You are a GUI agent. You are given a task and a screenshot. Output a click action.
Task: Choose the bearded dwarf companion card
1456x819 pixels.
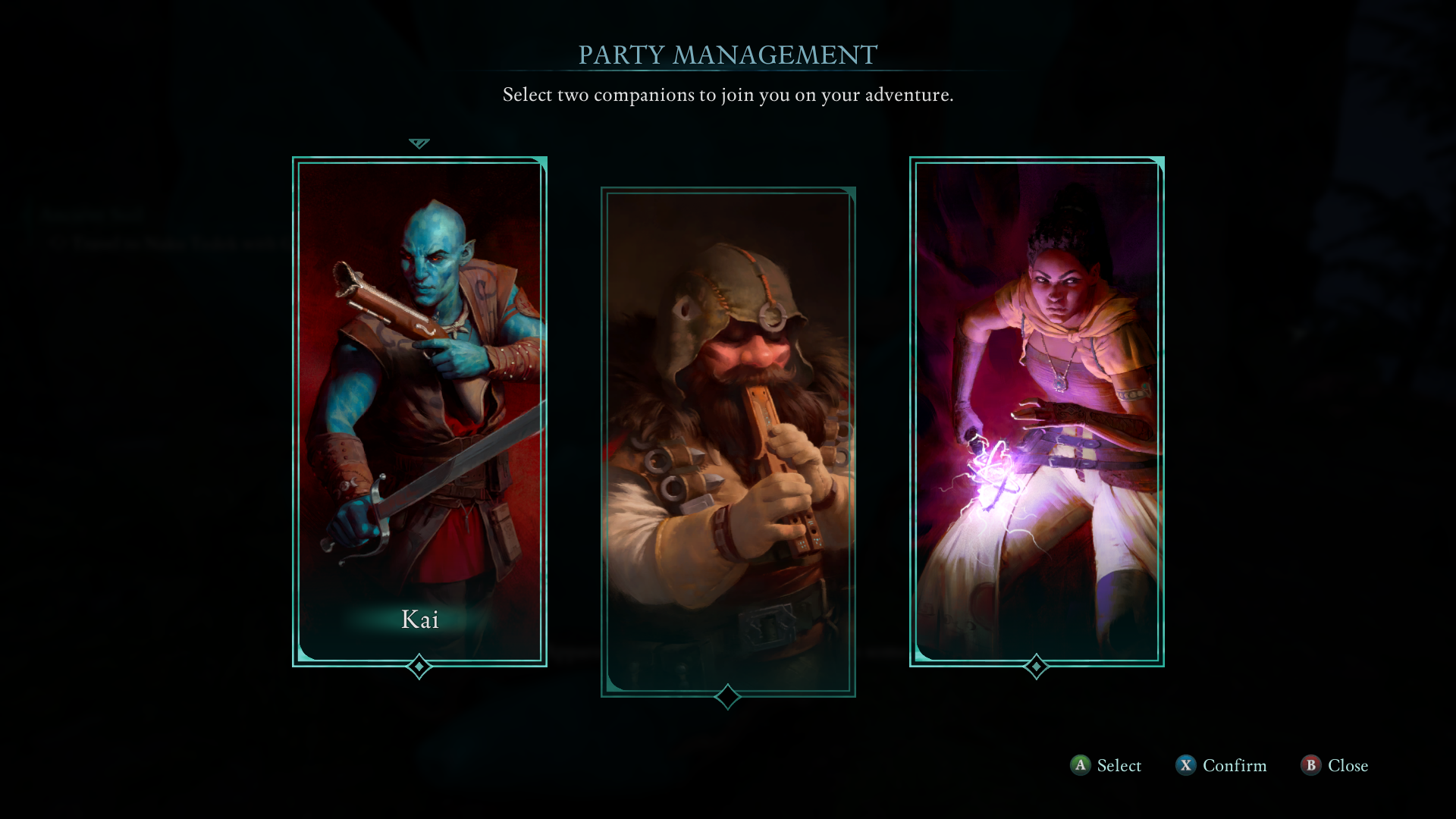(728, 441)
